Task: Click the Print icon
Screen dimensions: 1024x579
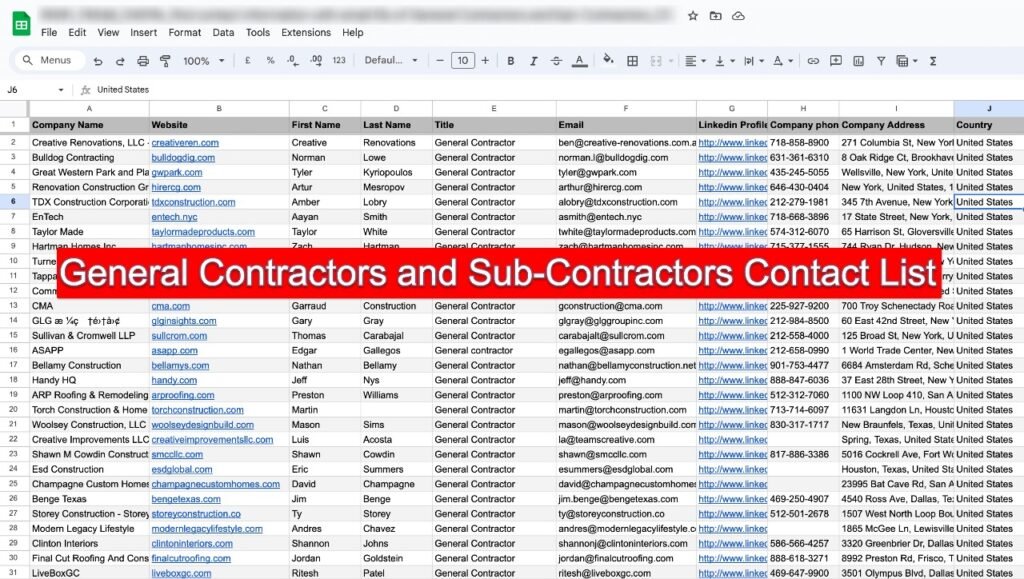Action: [x=143, y=61]
